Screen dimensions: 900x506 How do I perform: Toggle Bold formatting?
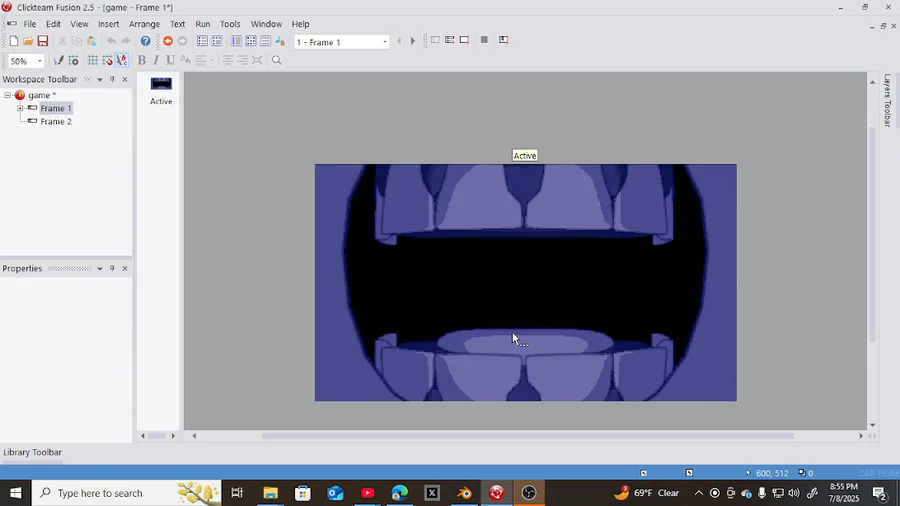(x=141, y=60)
